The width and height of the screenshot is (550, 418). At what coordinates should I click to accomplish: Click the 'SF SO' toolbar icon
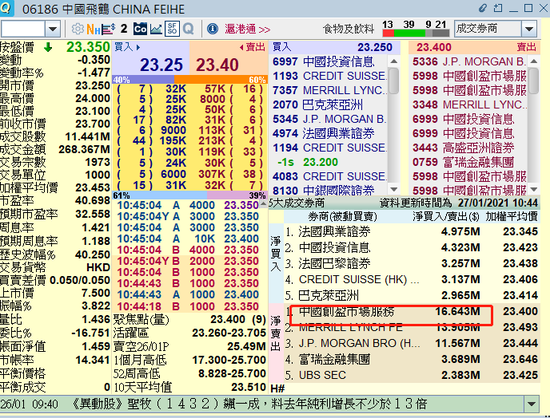pyautogui.click(x=172, y=29)
